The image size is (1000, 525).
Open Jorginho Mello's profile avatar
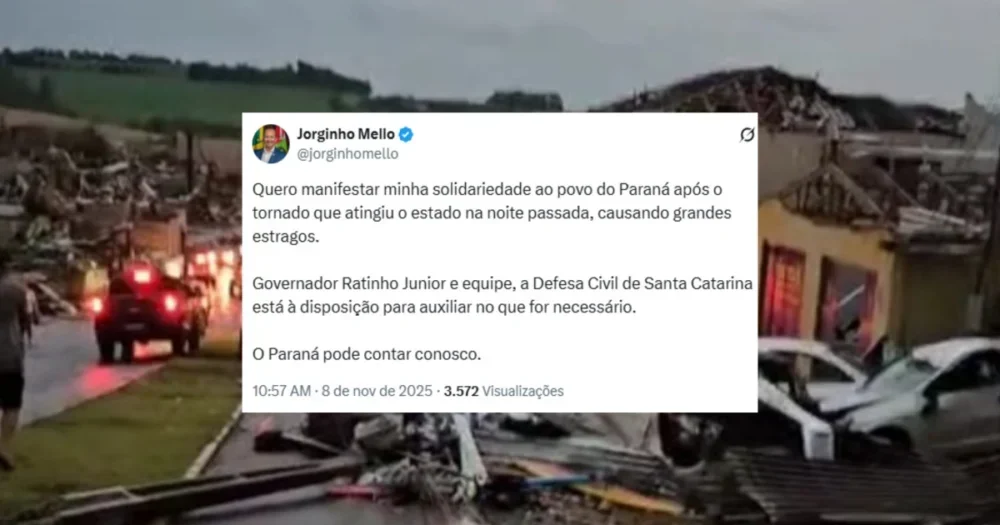tap(270, 144)
